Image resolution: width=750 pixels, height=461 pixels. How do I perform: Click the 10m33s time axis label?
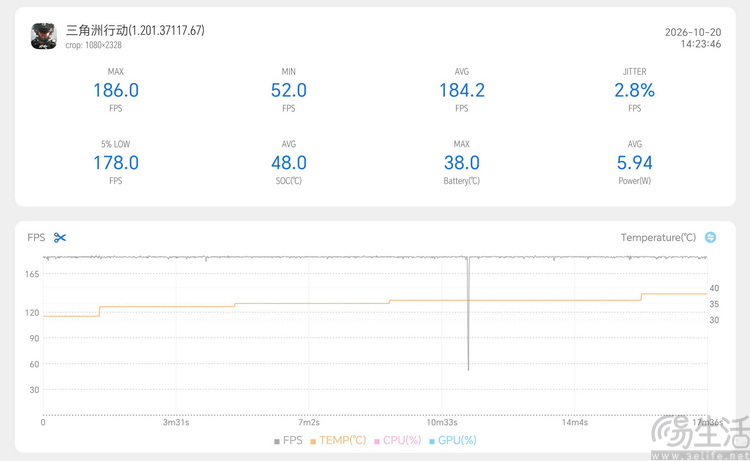442,422
